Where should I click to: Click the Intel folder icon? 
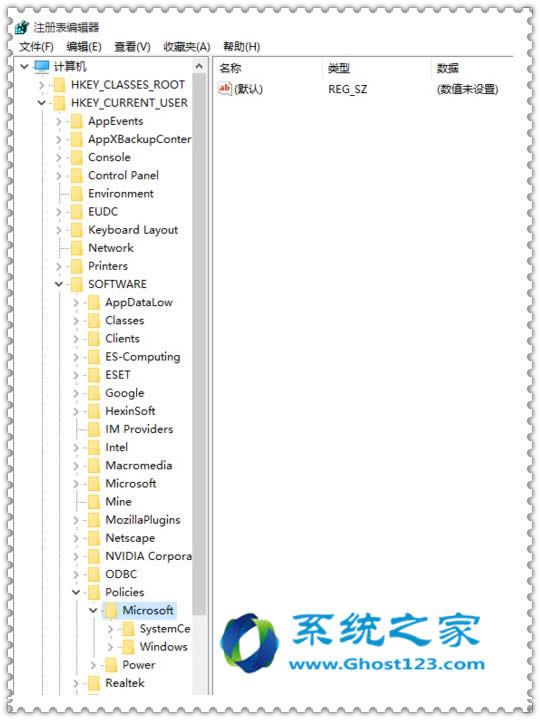pos(94,448)
